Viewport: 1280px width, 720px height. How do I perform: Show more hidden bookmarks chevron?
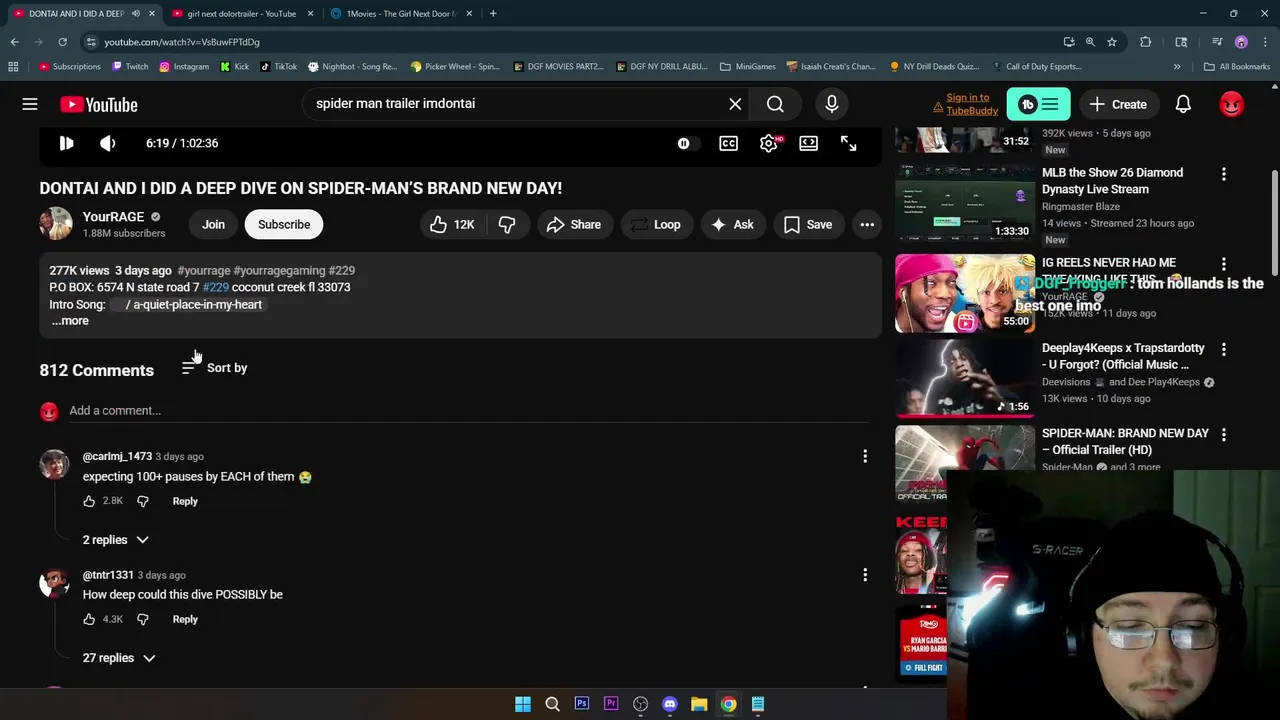pos(1177,67)
